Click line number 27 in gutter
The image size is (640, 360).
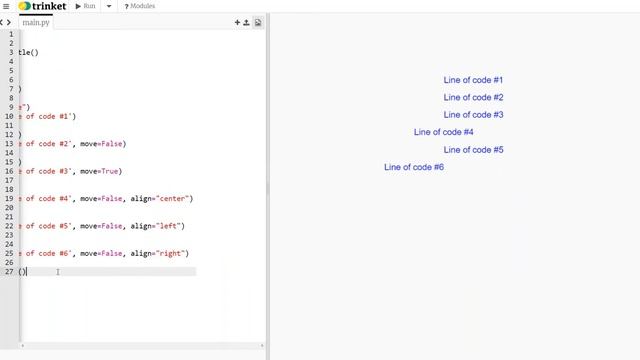point(9,271)
